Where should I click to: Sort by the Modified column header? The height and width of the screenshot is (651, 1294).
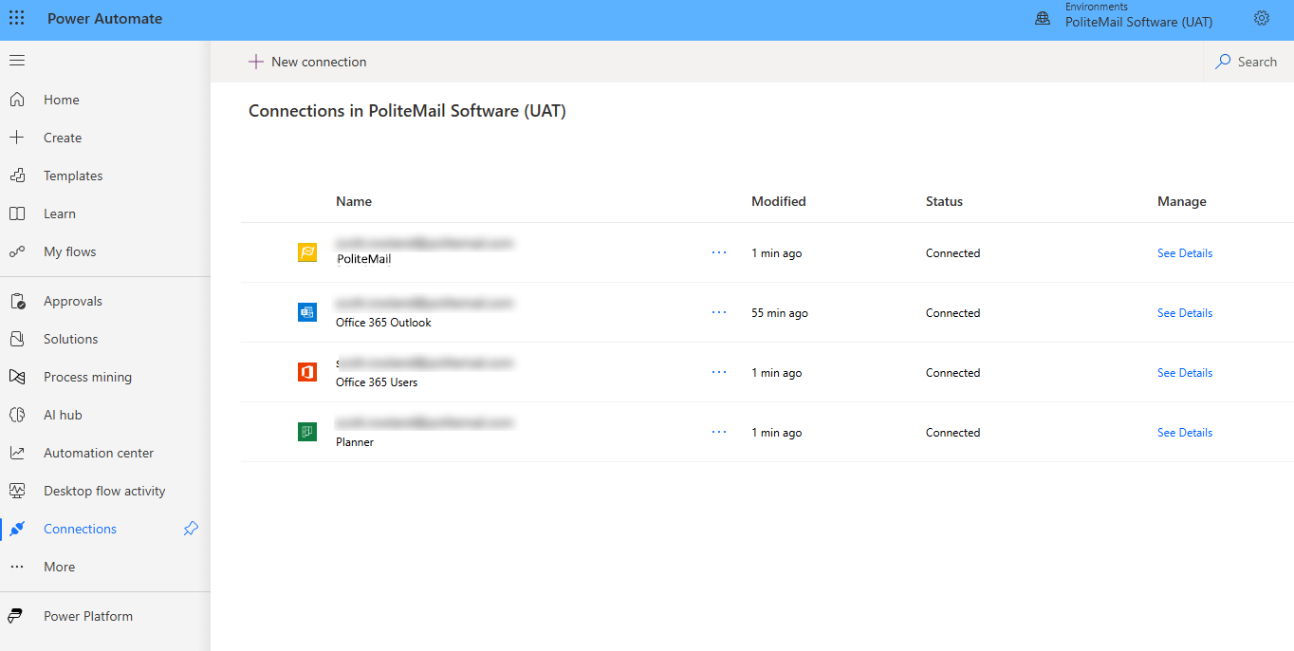(x=779, y=201)
